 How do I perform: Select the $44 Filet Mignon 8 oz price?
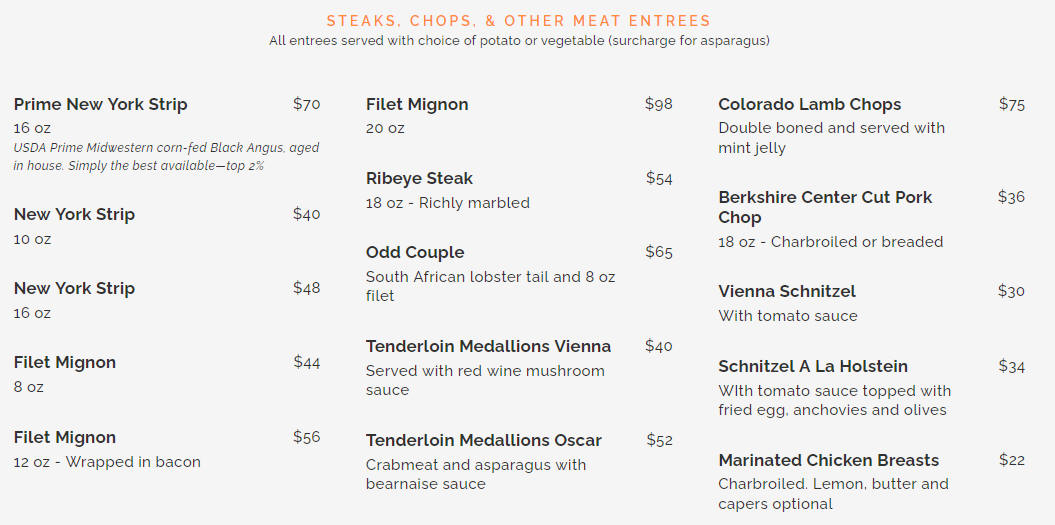click(307, 362)
